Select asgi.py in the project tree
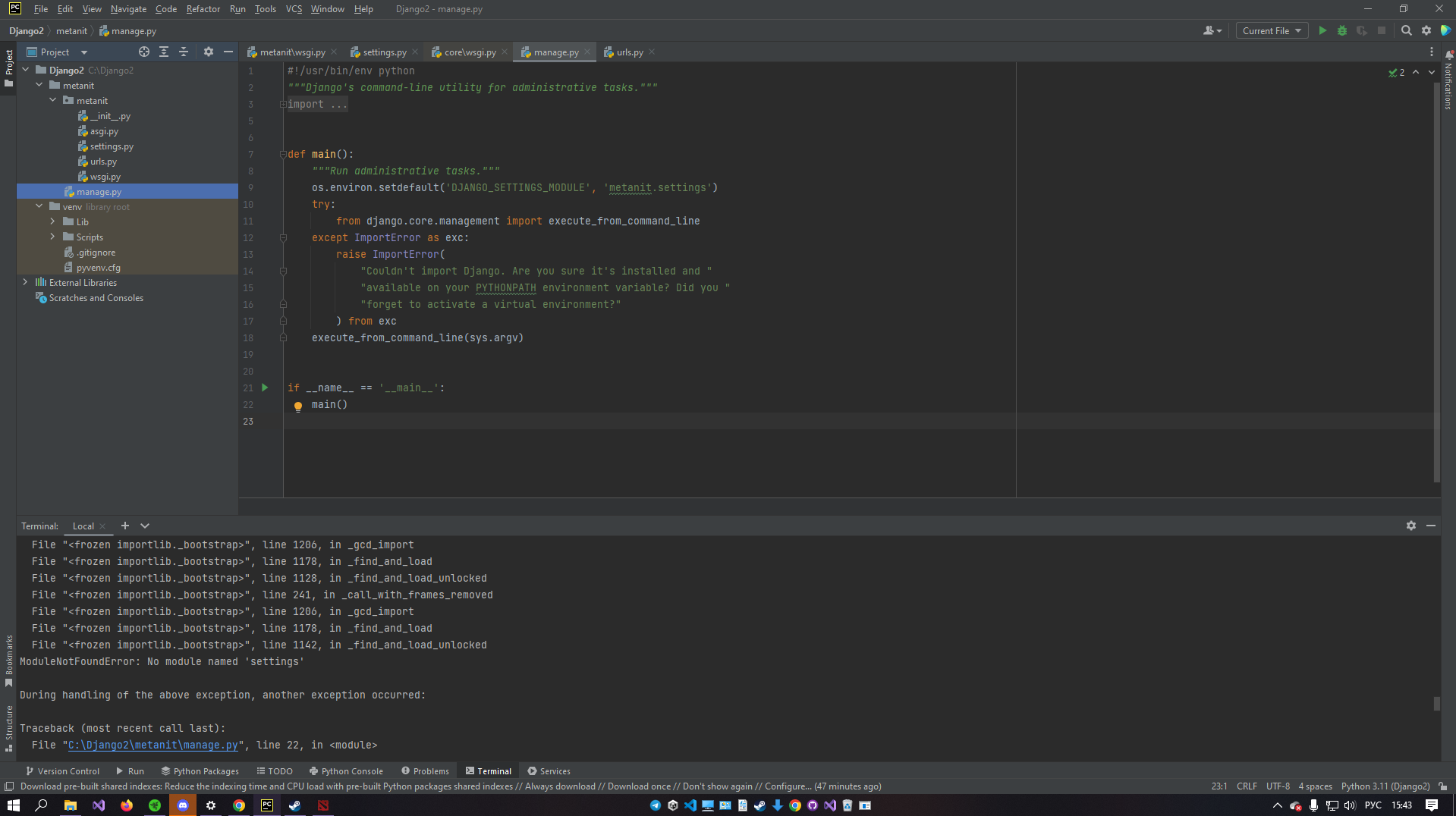The height and width of the screenshot is (816, 1456). click(x=104, y=131)
